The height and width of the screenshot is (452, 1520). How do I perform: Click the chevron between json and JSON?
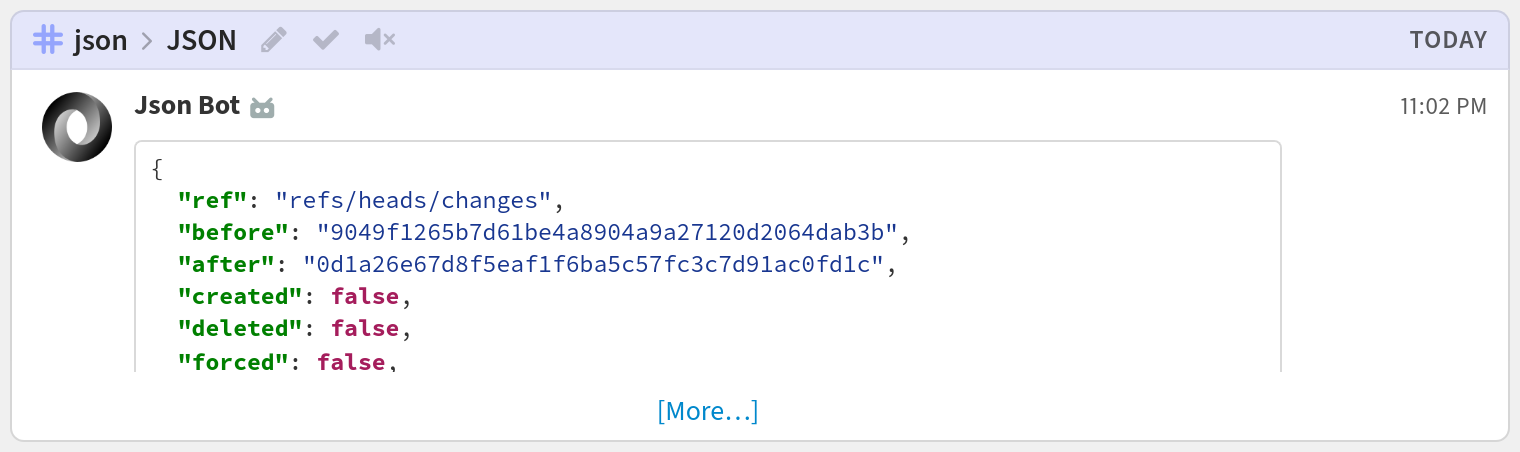pyautogui.click(x=147, y=41)
